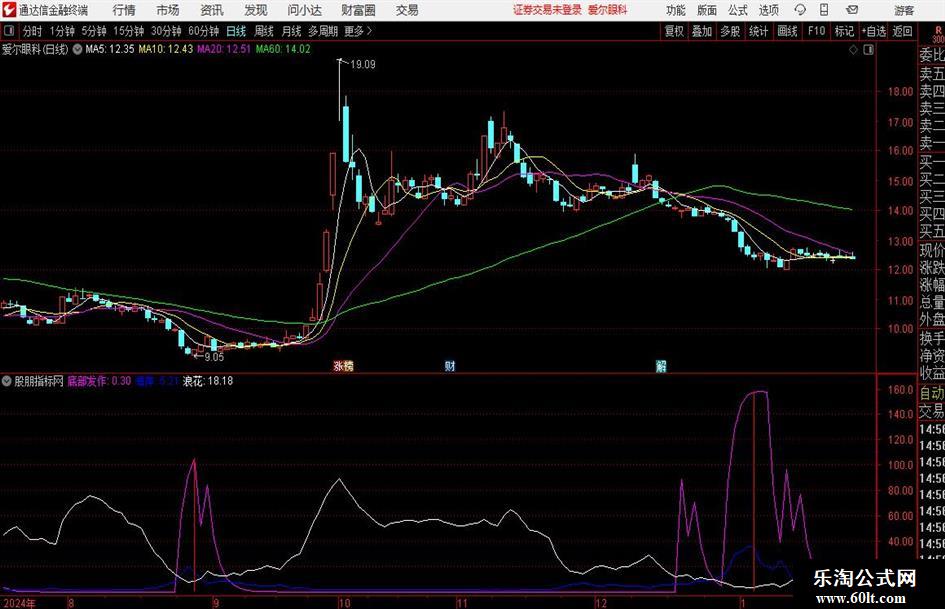Click the 19.09 high price label
Viewport: 945px width, 609px height.
click(x=363, y=65)
